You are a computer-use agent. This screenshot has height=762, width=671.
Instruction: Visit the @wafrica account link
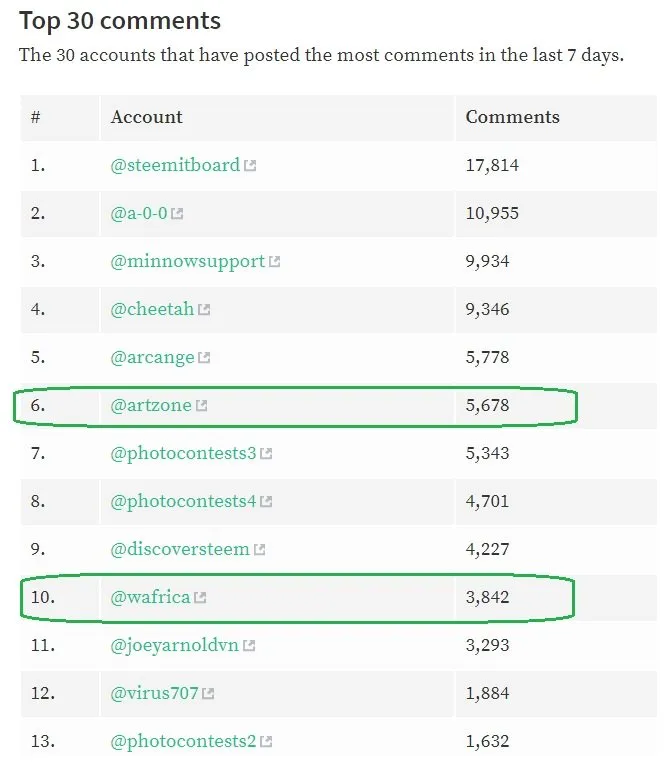pos(150,597)
